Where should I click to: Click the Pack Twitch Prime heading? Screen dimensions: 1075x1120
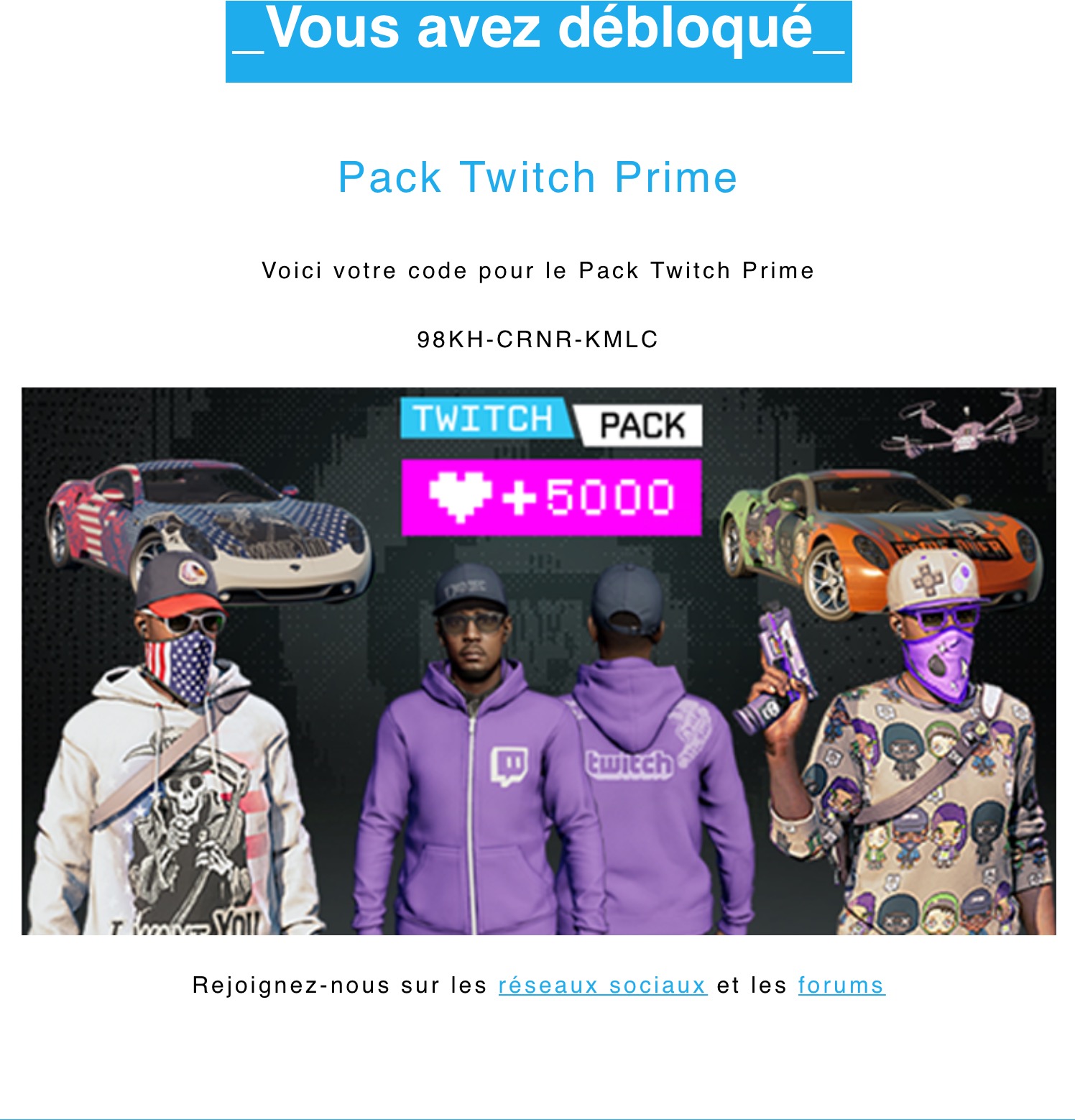click(x=537, y=177)
